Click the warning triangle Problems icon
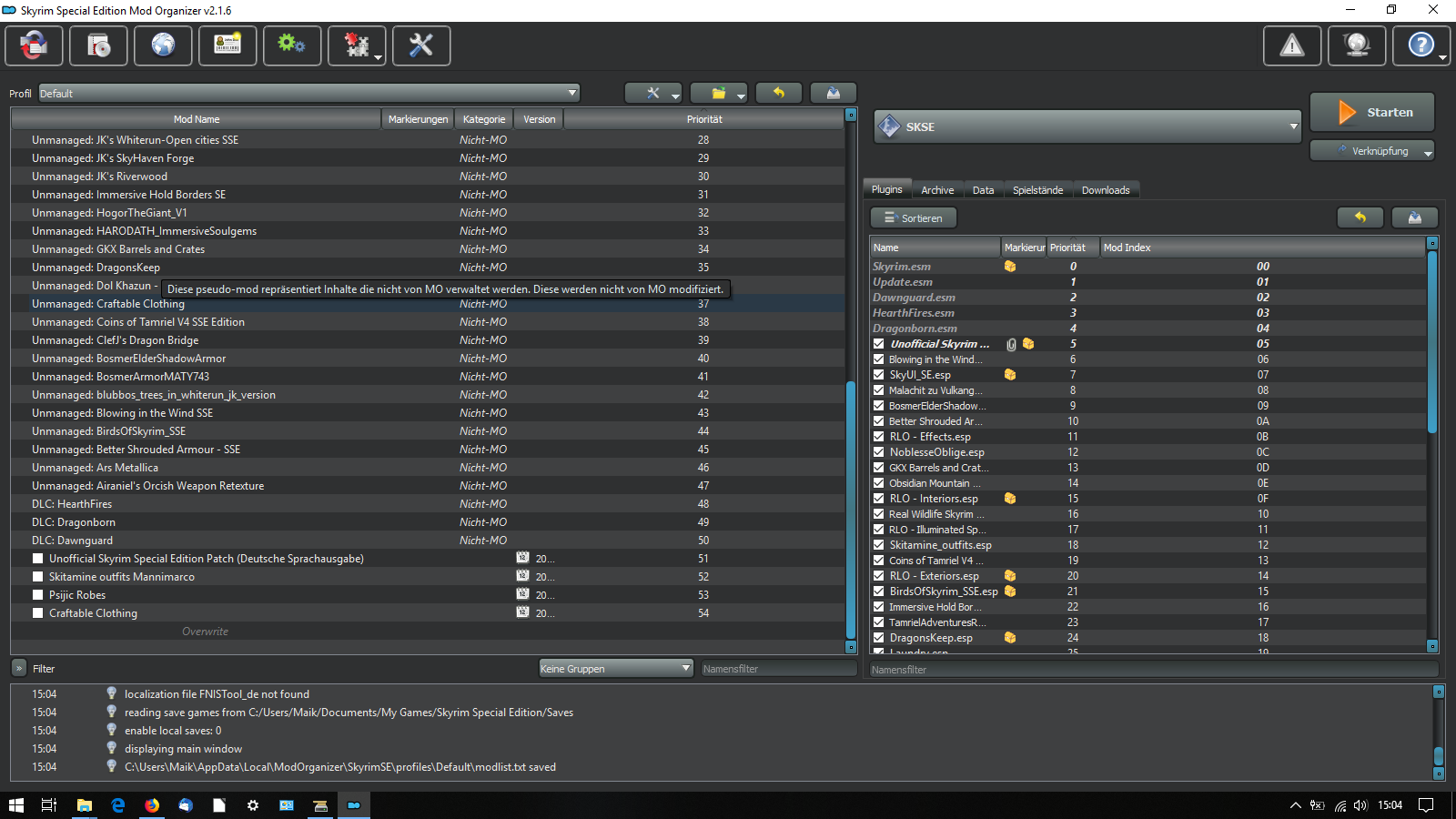1456x819 pixels. [x=1292, y=45]
